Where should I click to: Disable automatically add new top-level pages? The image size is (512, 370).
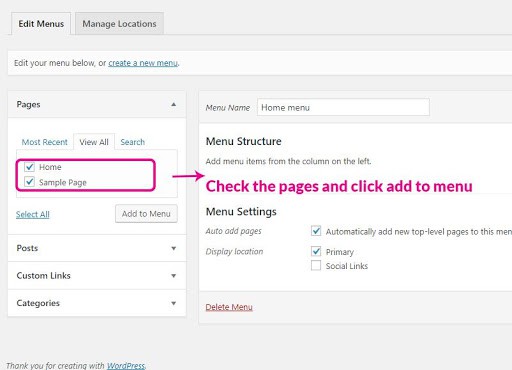pos(316,231)
